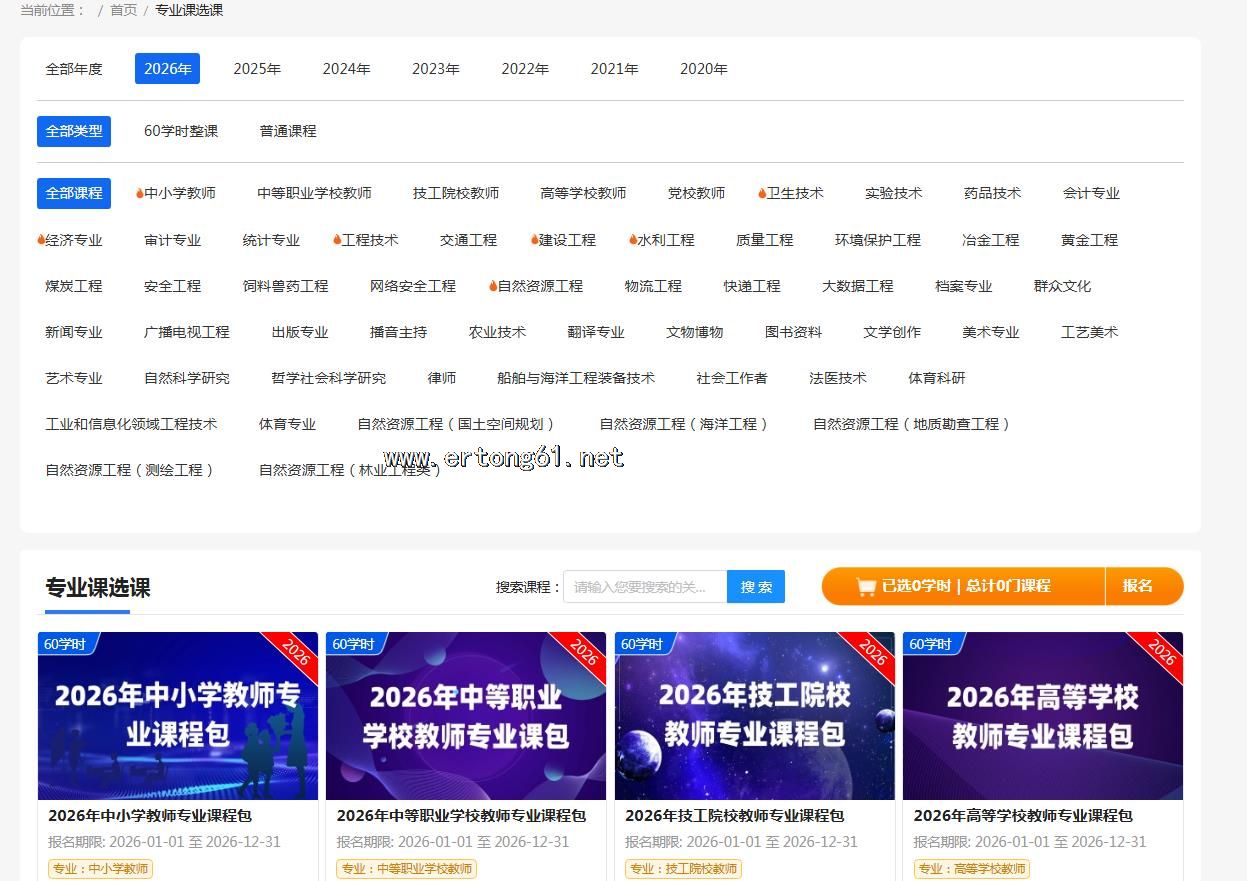Open the 经济专业 hot category
1247x881 pixels.
click(73, 240)
